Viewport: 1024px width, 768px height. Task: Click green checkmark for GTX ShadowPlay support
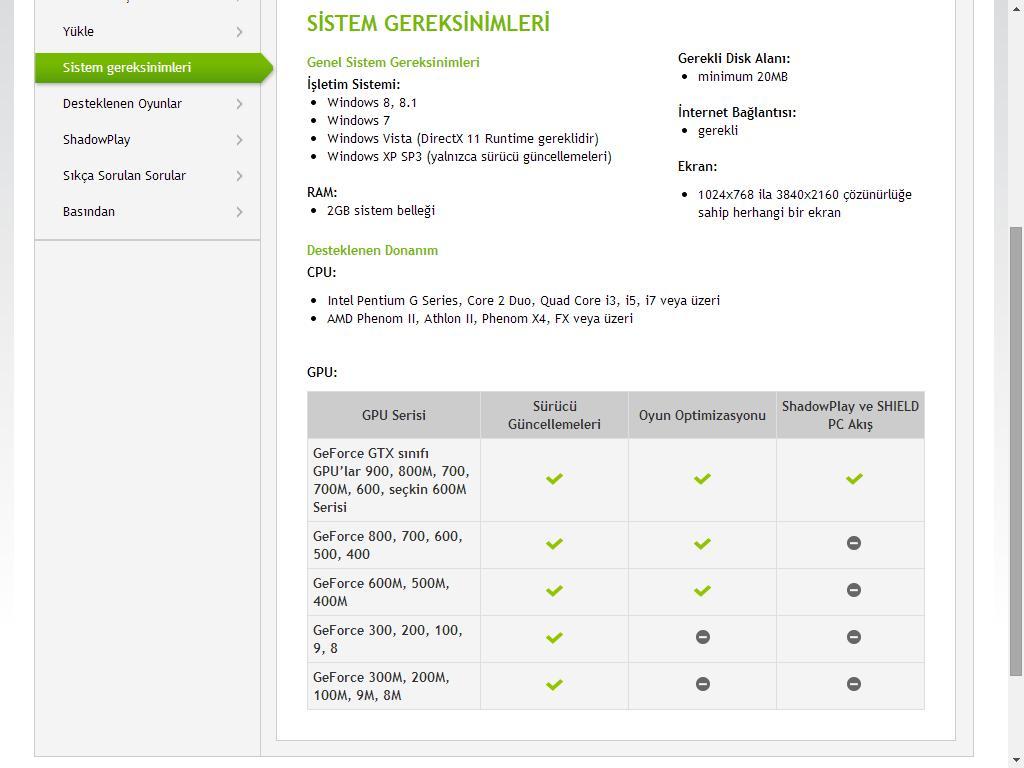(x=854, y=479)
